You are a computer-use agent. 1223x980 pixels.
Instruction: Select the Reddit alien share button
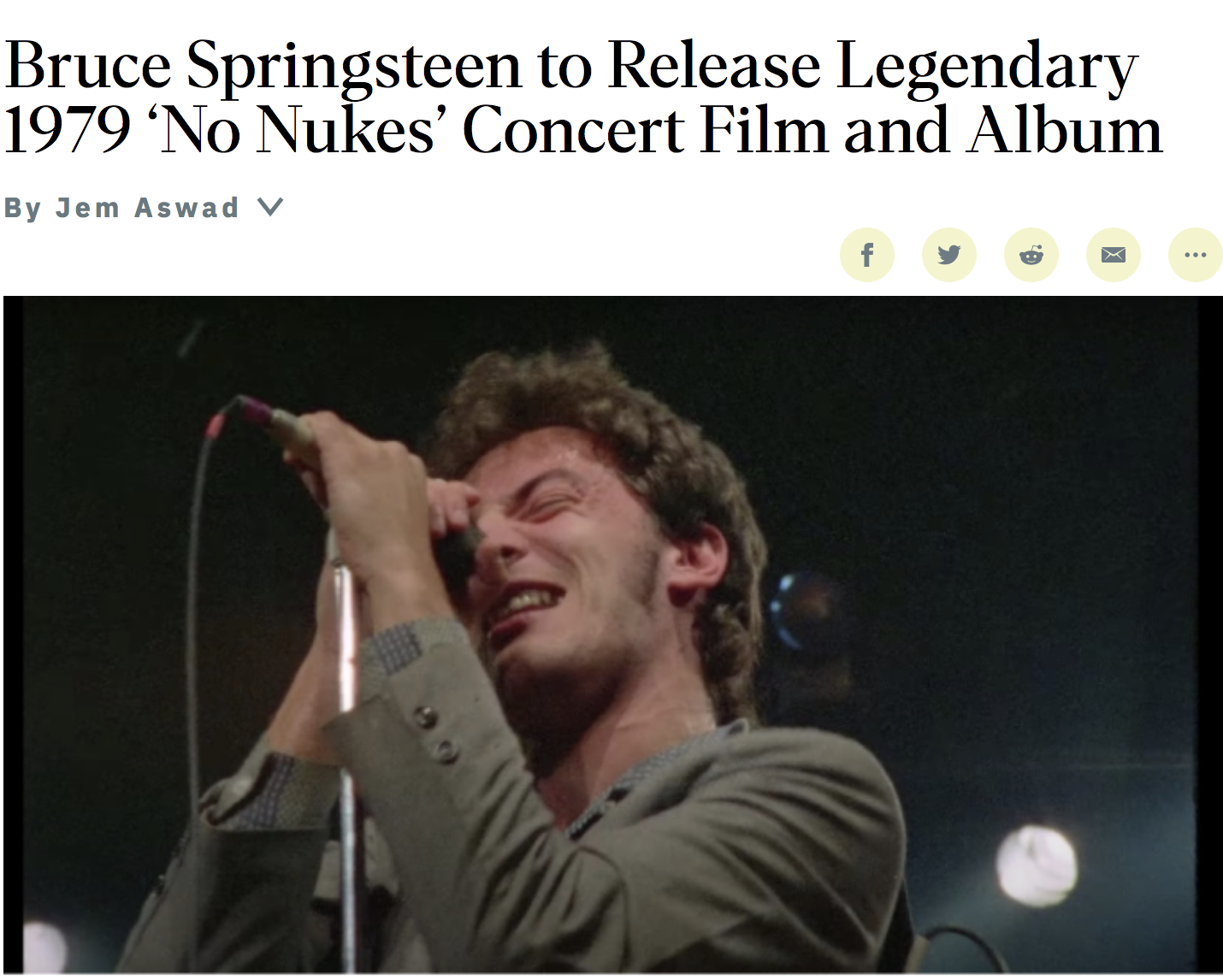click(1031, 255)
